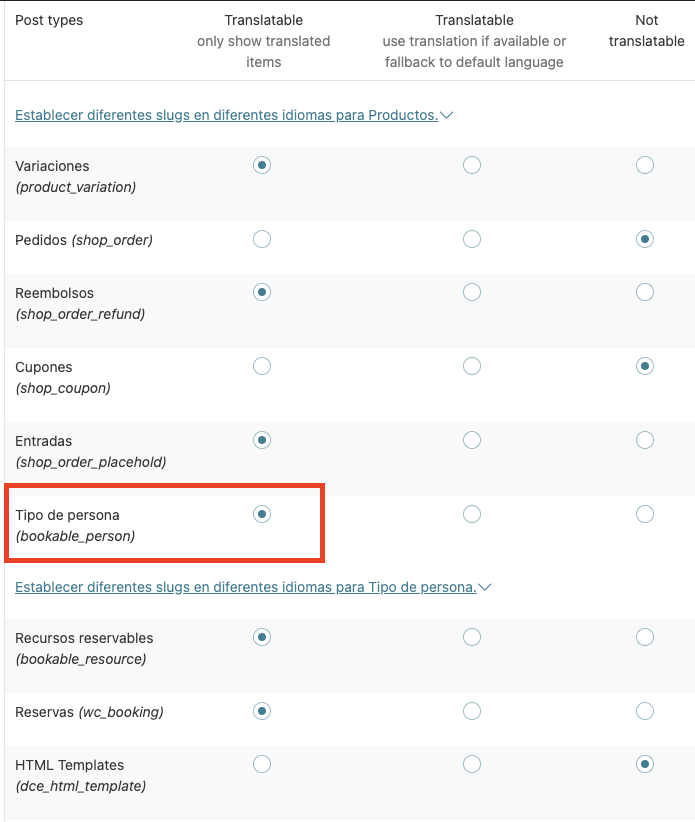Choose fallback translation for HTML Templates
This screenshot has height=822, width=695.
coord(472,764)
